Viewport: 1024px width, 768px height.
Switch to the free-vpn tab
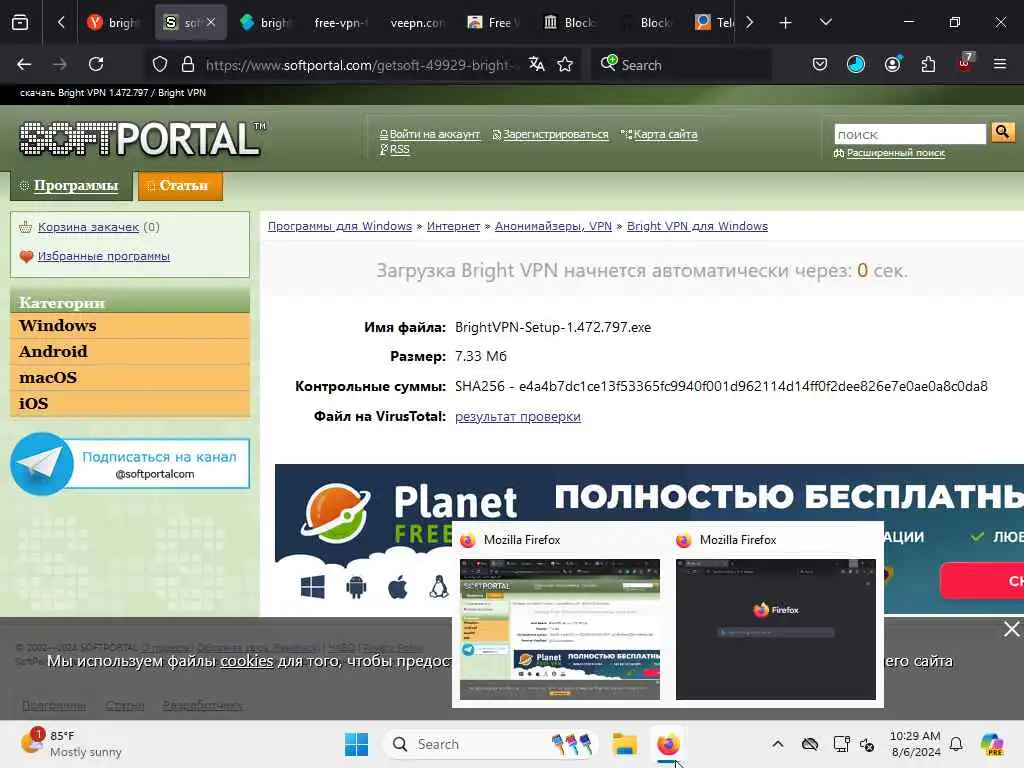click(x=340, y=23)
